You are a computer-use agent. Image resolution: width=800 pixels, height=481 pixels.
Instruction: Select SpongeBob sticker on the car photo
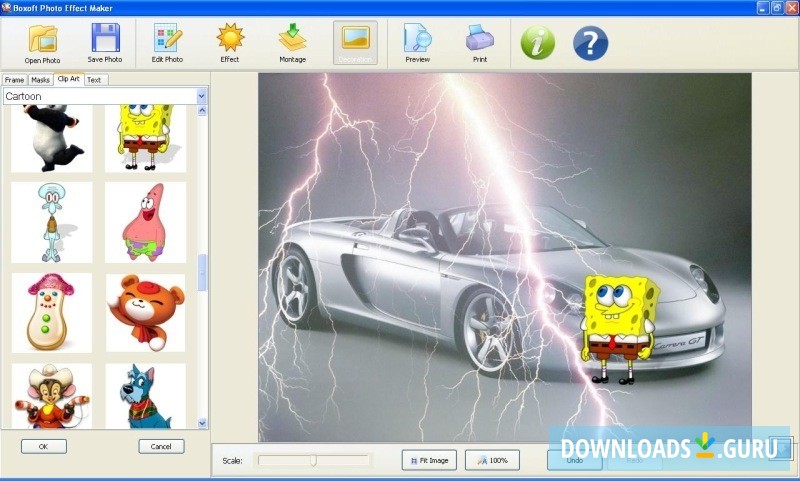pos(619,329)
